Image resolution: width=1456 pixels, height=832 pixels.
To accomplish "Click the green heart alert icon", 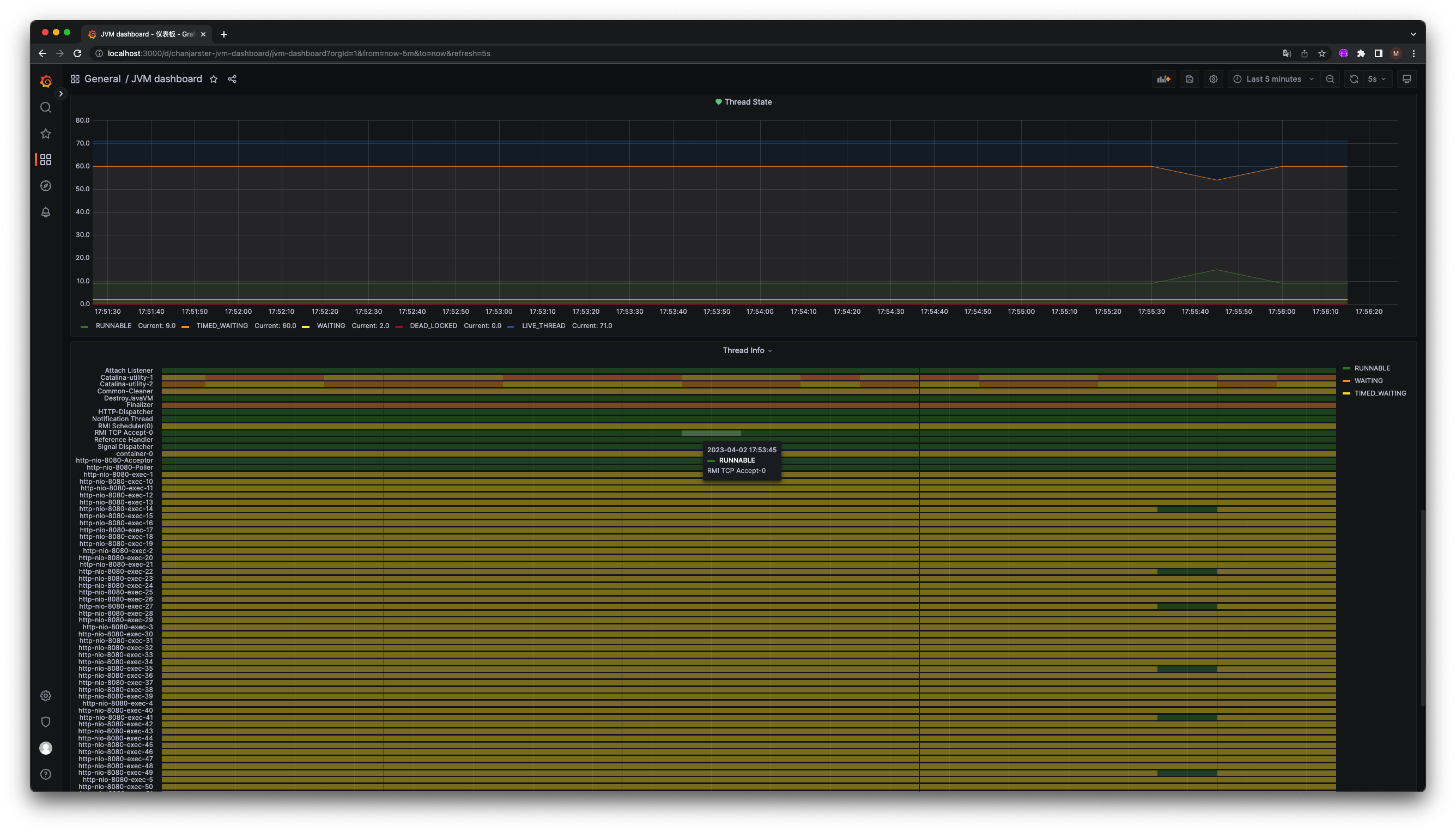I will [718, 102].
